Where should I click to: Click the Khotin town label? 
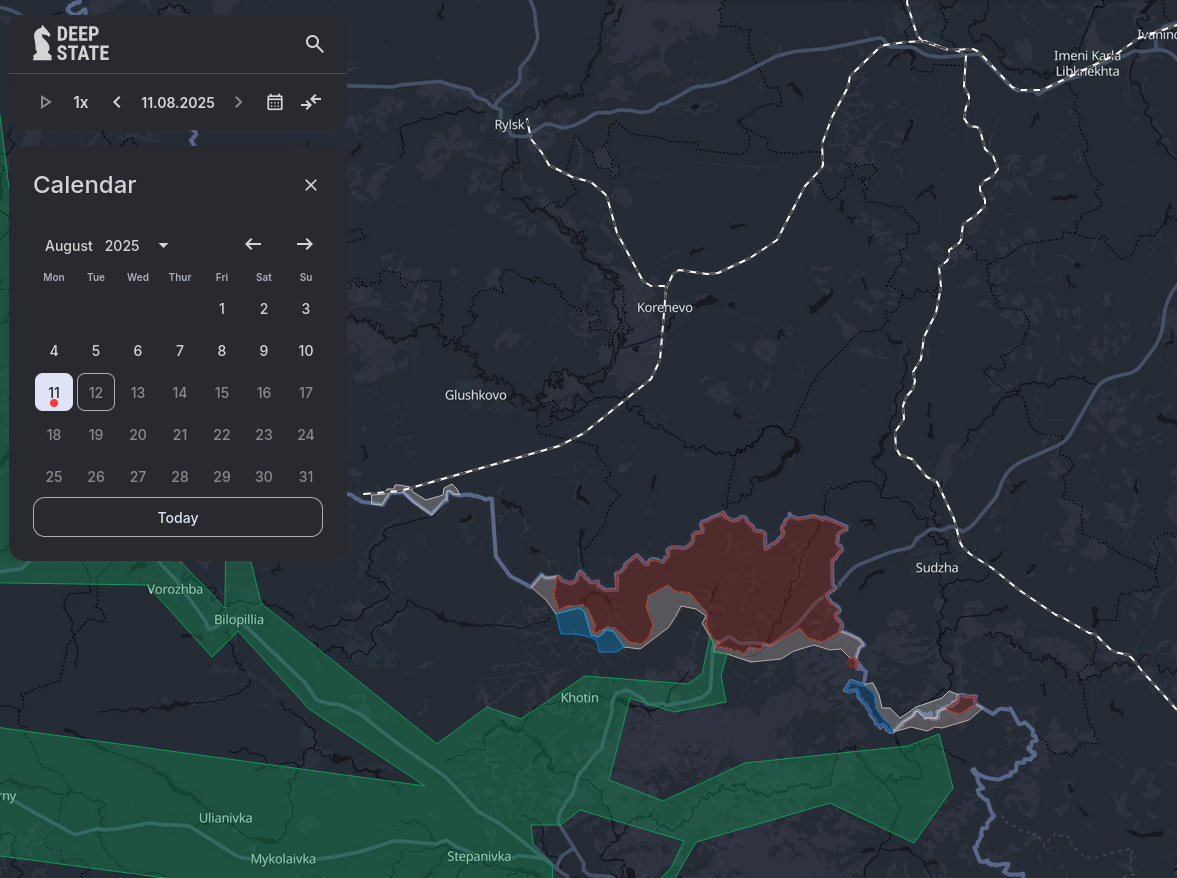click(x=579, y=697)
